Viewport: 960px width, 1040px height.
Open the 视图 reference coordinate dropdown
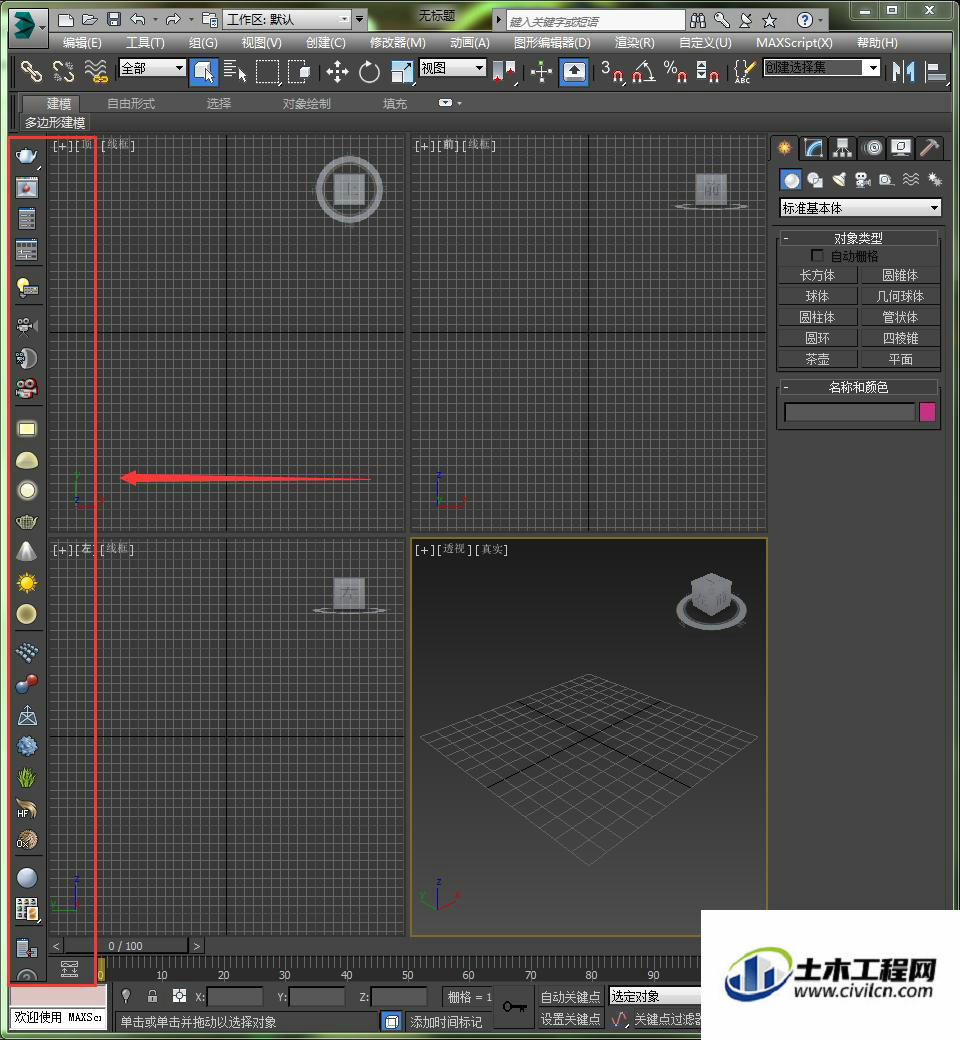point(453,68)
